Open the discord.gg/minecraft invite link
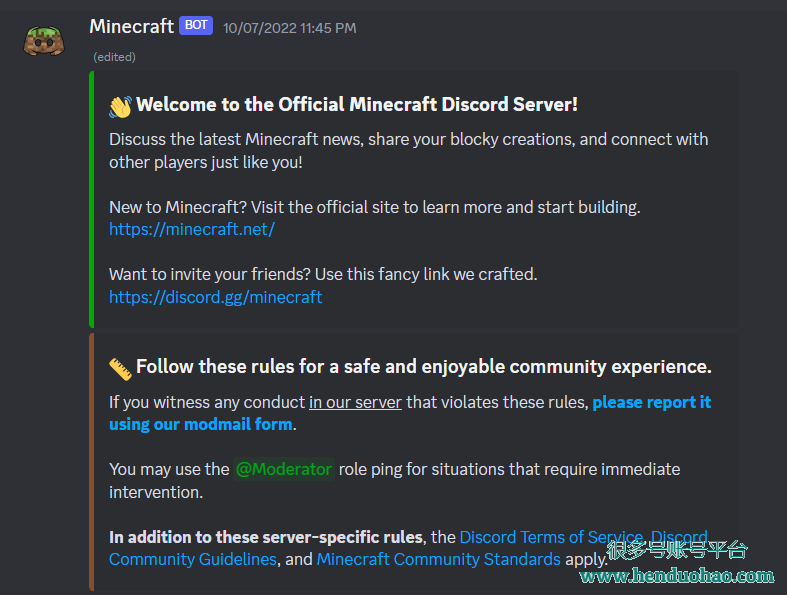The width and height of the screenshot is (787, 595). coord(215,297)
